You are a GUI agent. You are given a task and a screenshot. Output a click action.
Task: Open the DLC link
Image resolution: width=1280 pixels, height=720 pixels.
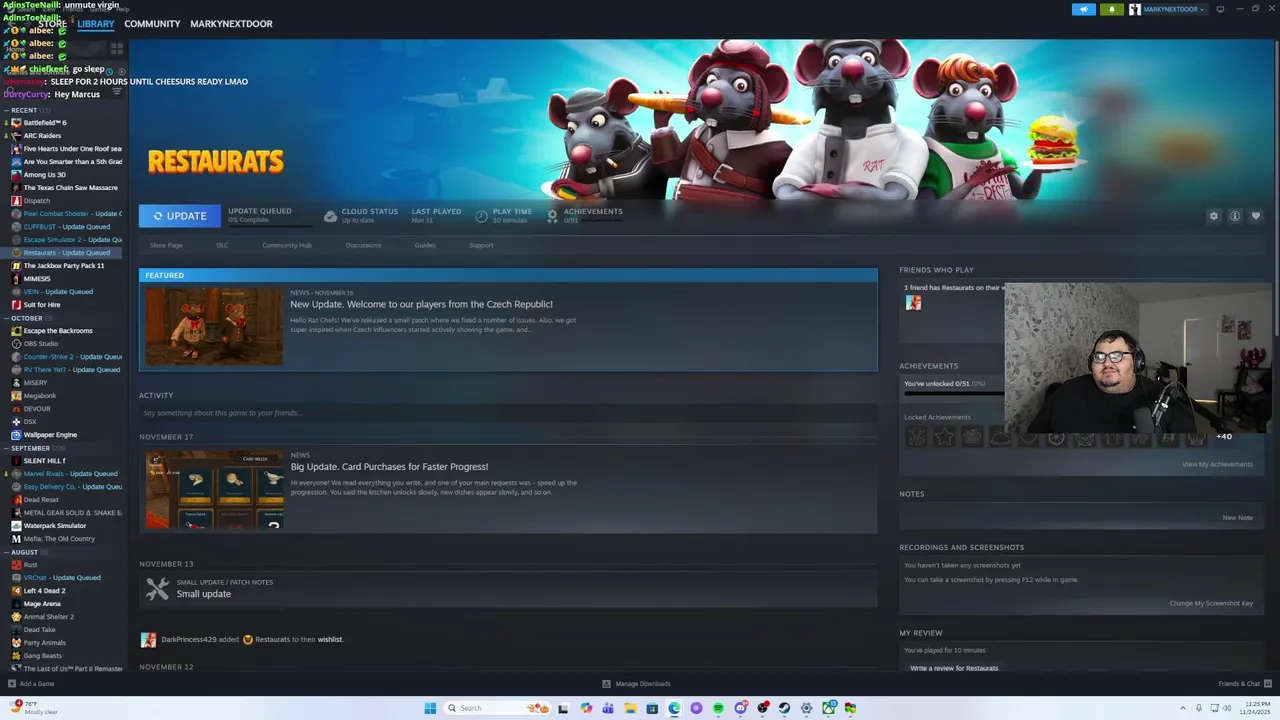point(222,245)
